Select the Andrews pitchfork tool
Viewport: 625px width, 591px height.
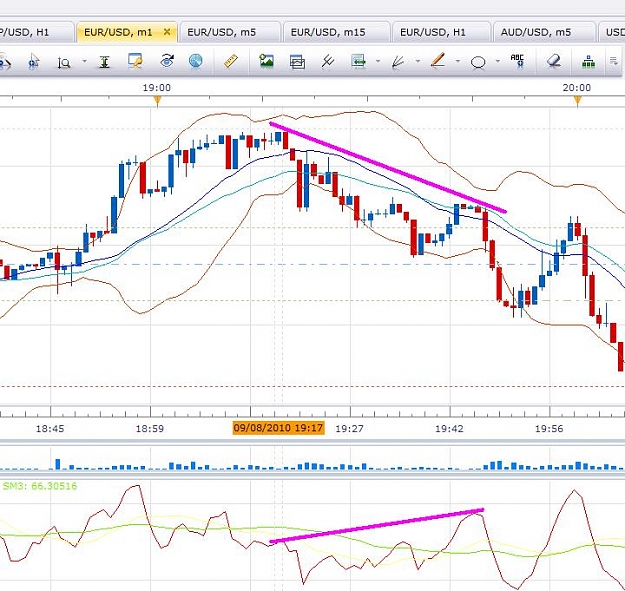pyautogui.click(x=328, y=61)
